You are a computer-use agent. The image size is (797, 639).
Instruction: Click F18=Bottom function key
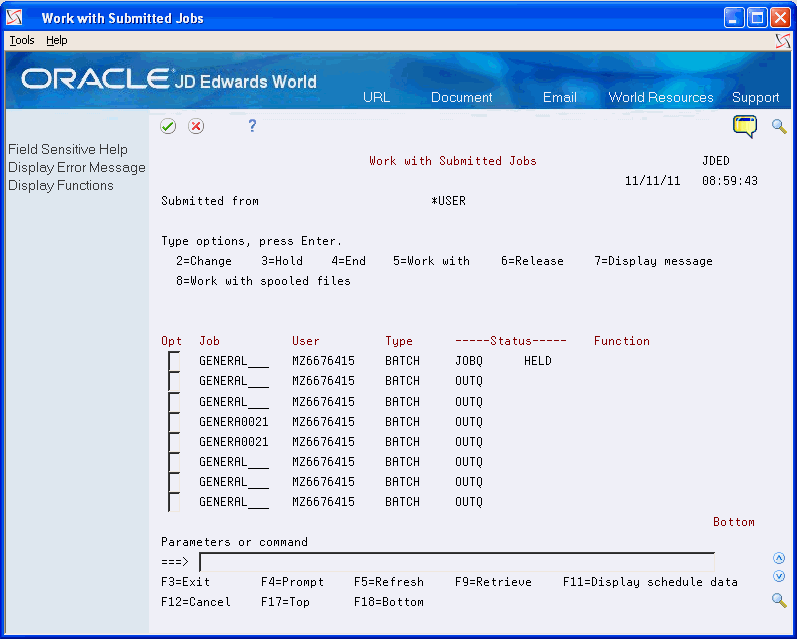tap(388, 601)
